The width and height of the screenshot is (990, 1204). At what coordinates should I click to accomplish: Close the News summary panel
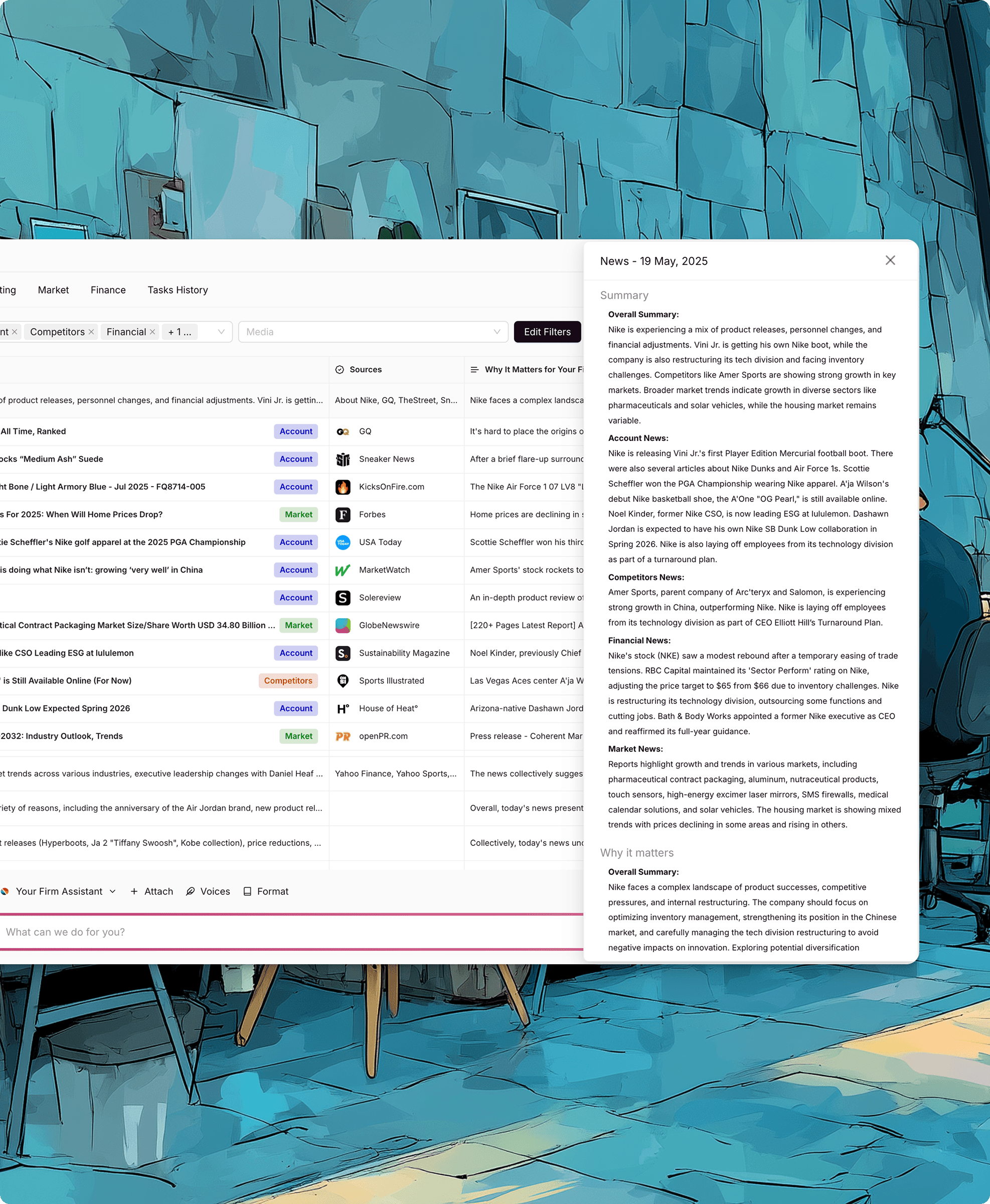pos(890,261)
